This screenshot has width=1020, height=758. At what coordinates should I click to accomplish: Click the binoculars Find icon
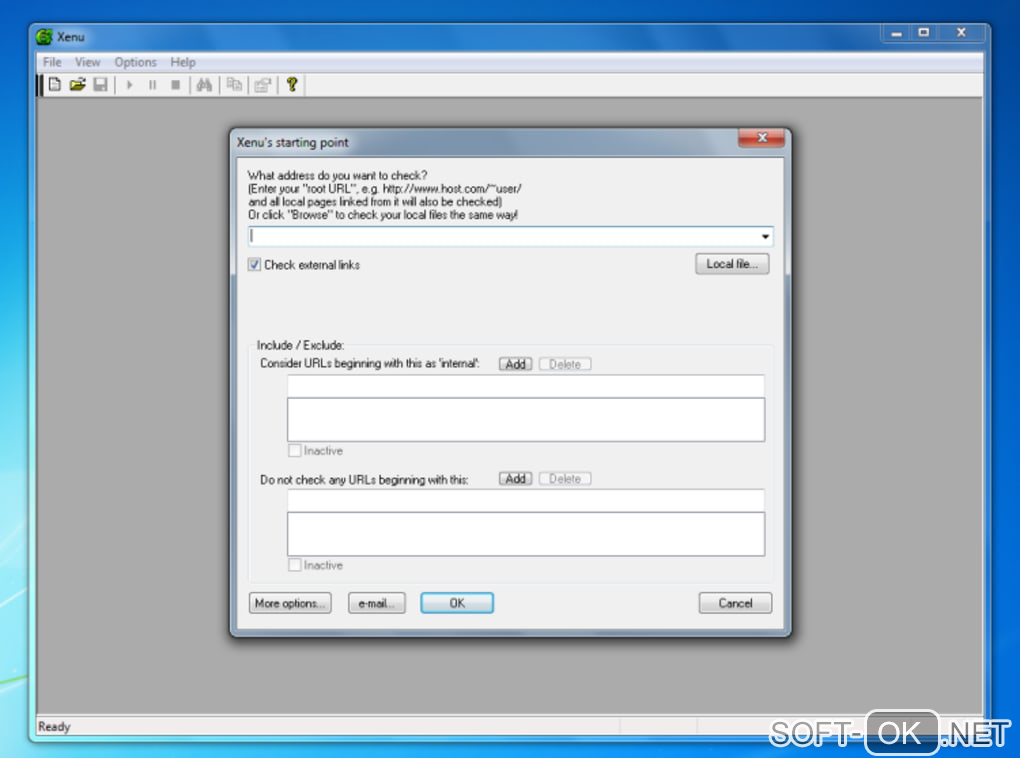(x=204, y=85)
